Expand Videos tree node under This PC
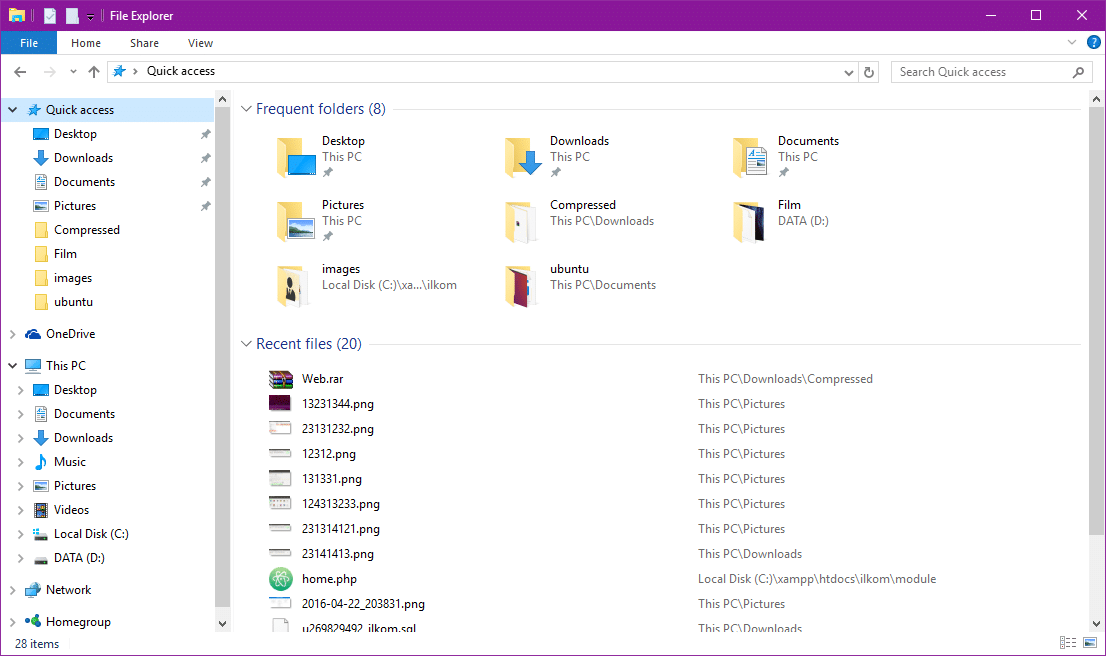 pyautogui.click(x=20, y=510)
